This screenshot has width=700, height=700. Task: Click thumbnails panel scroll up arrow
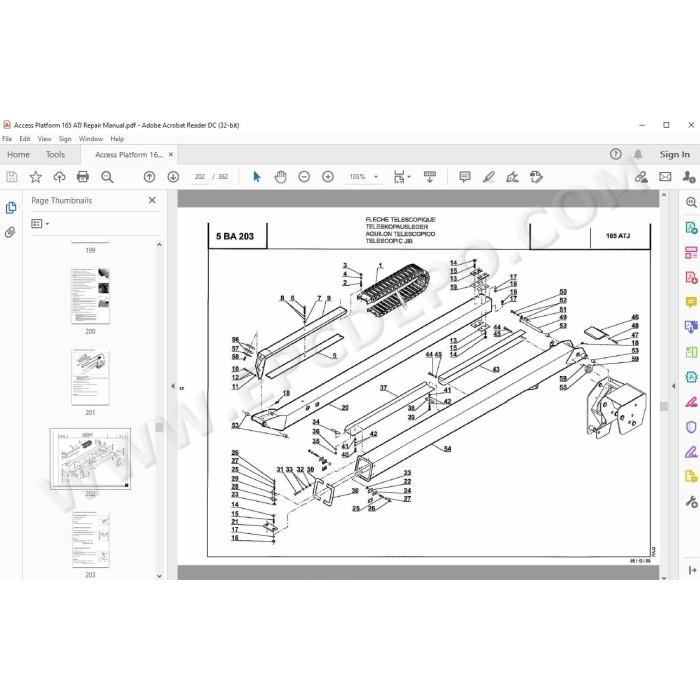tap(159, 245)
